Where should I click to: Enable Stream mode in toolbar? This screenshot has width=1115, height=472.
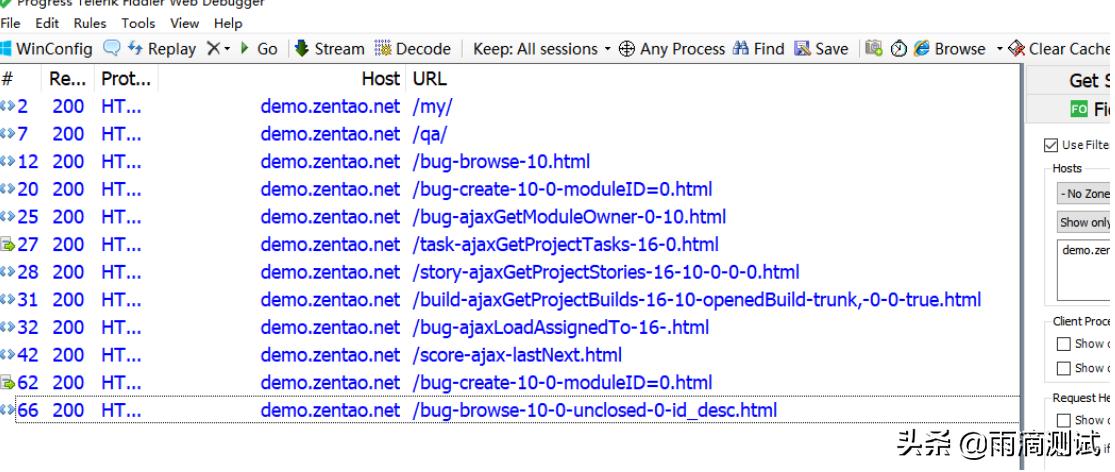pos(329,49)
